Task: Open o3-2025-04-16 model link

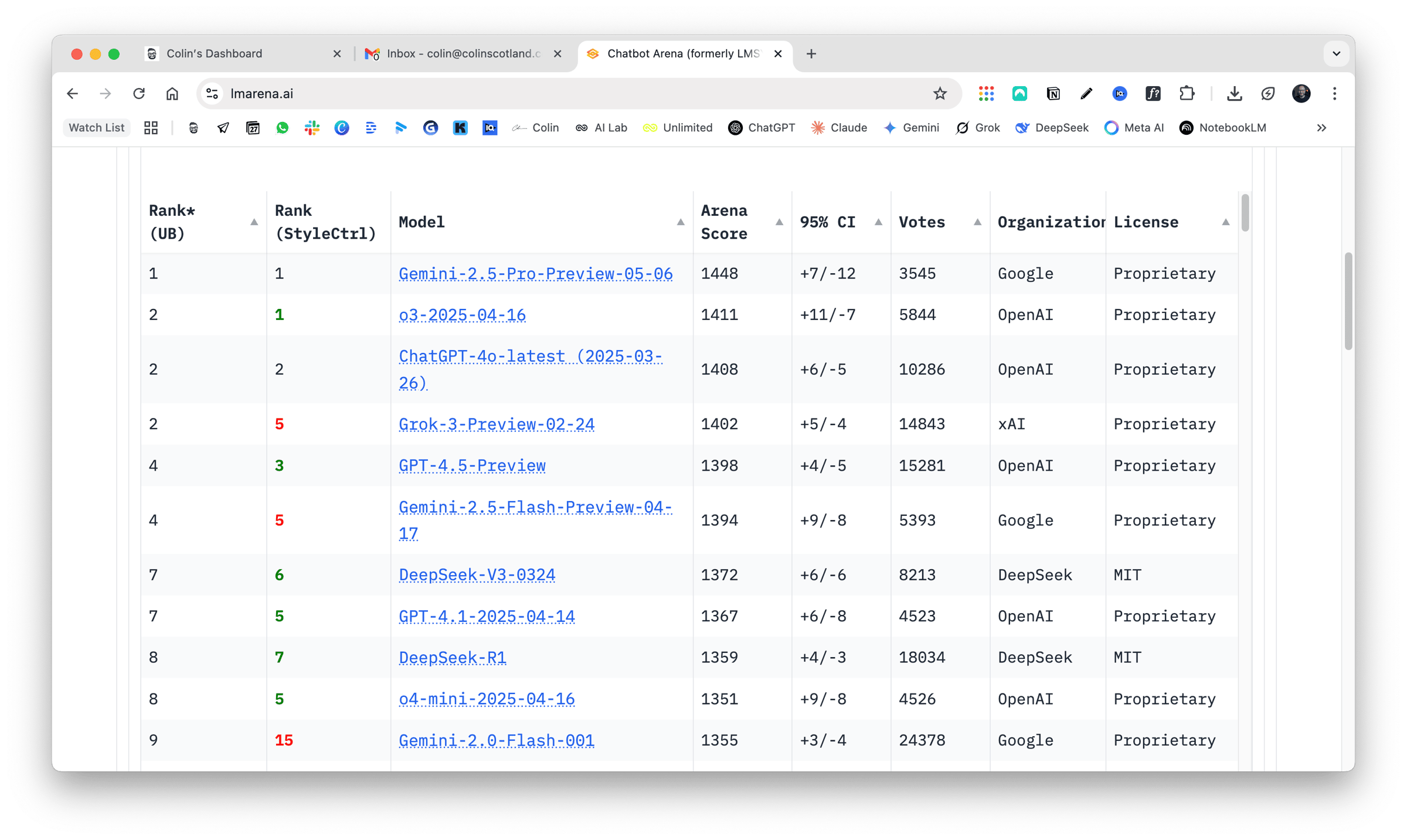Action: 462,315
